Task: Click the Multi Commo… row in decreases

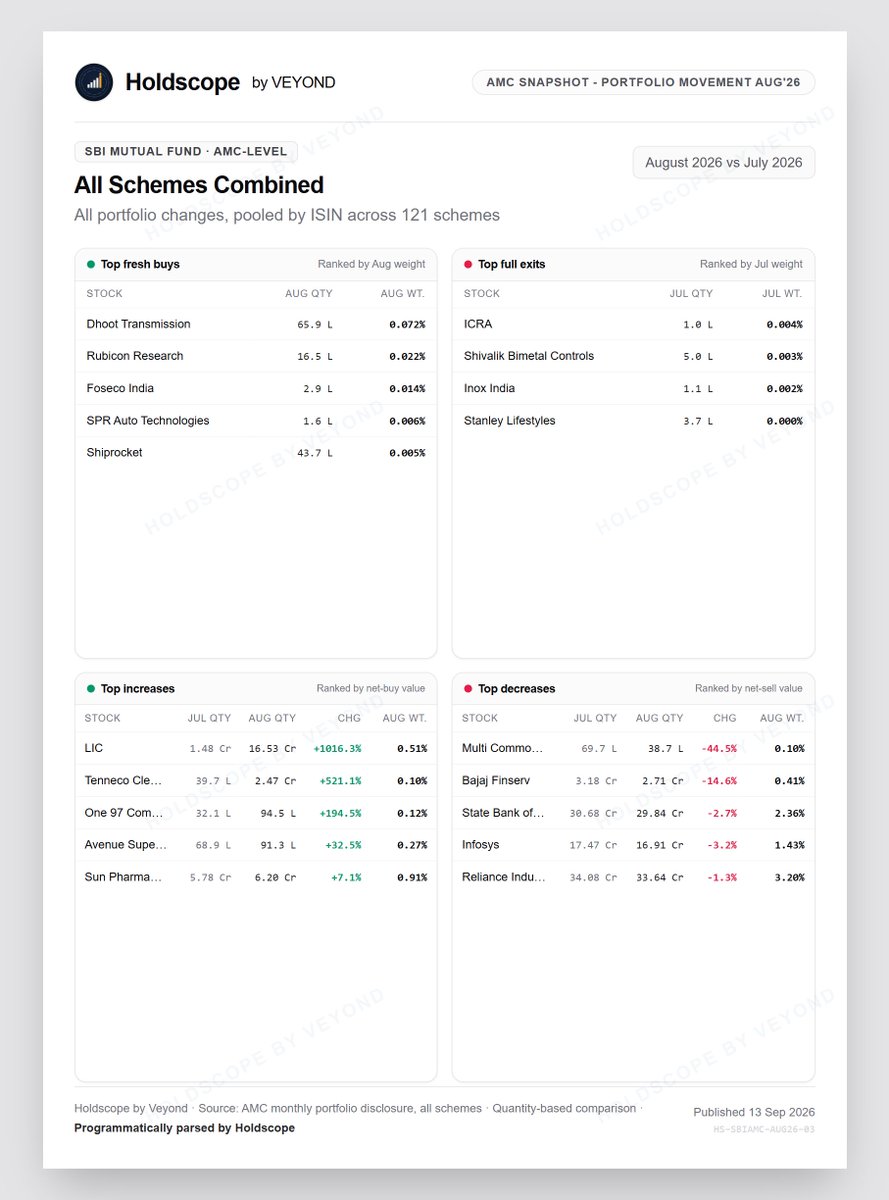Action: [x=633, y=748]
